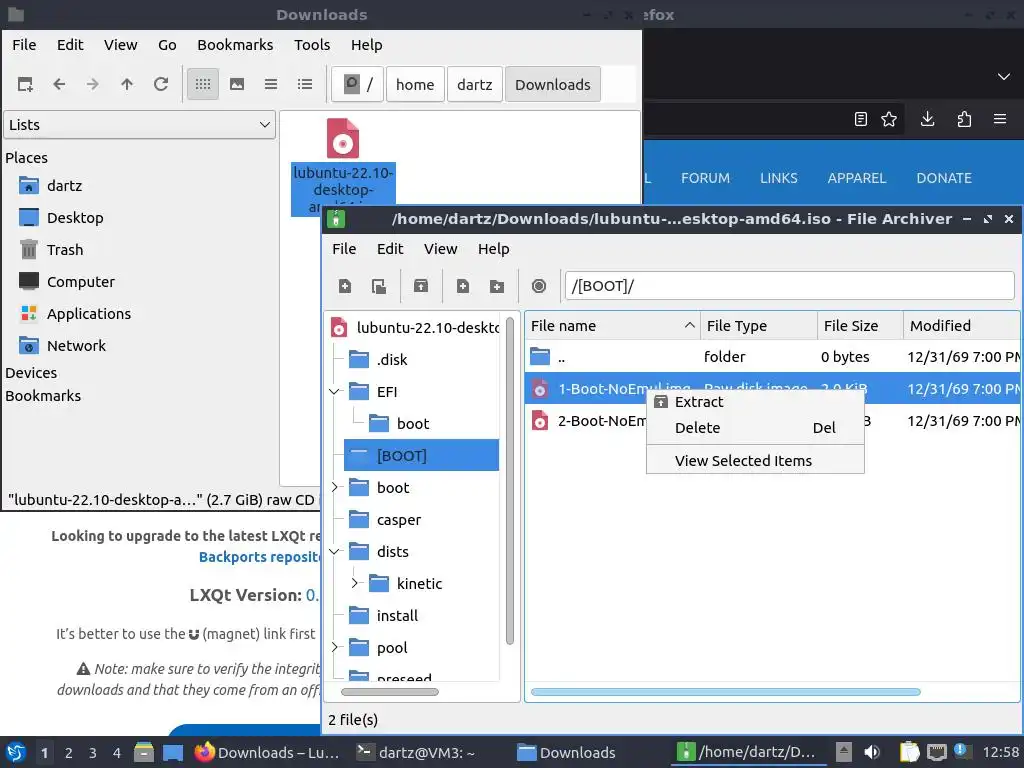
Task: Go forward in Downloads file manager
Action: 93,84
